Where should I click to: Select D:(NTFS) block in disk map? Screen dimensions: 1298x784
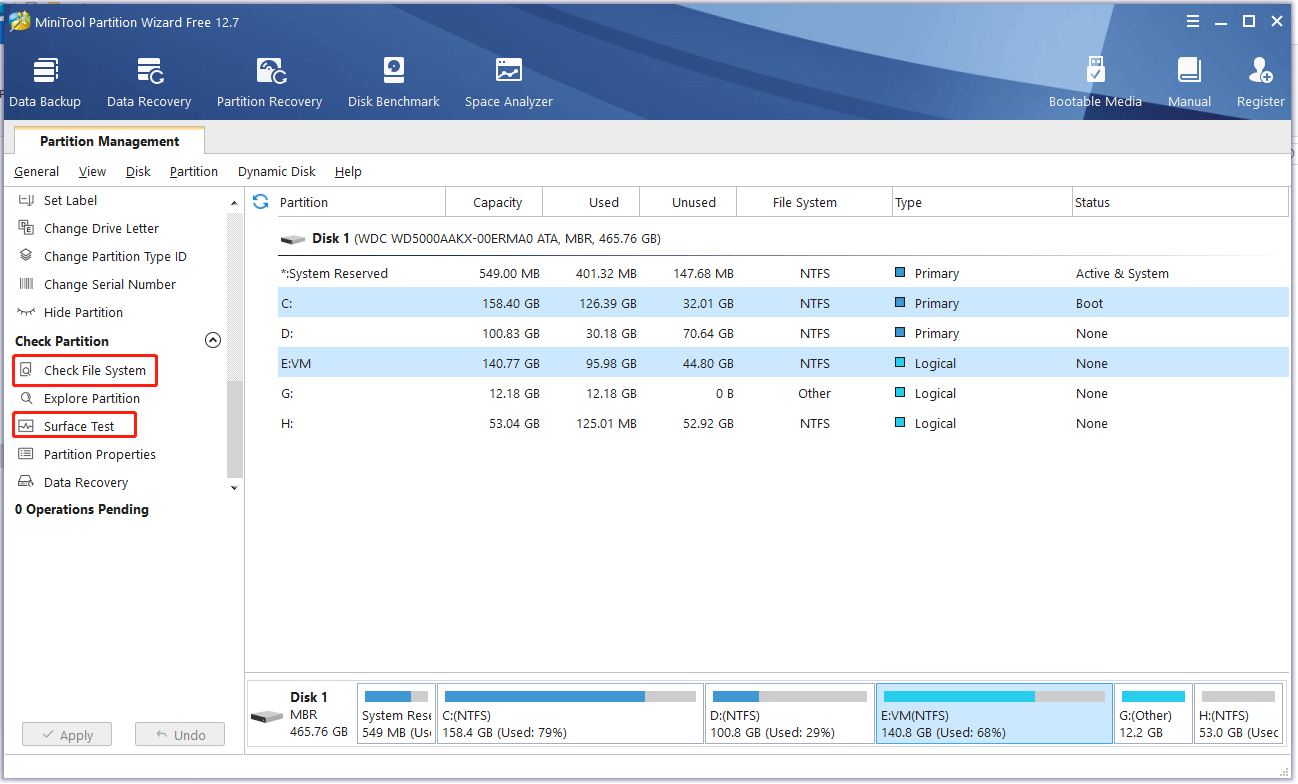[x=789, y=714]
